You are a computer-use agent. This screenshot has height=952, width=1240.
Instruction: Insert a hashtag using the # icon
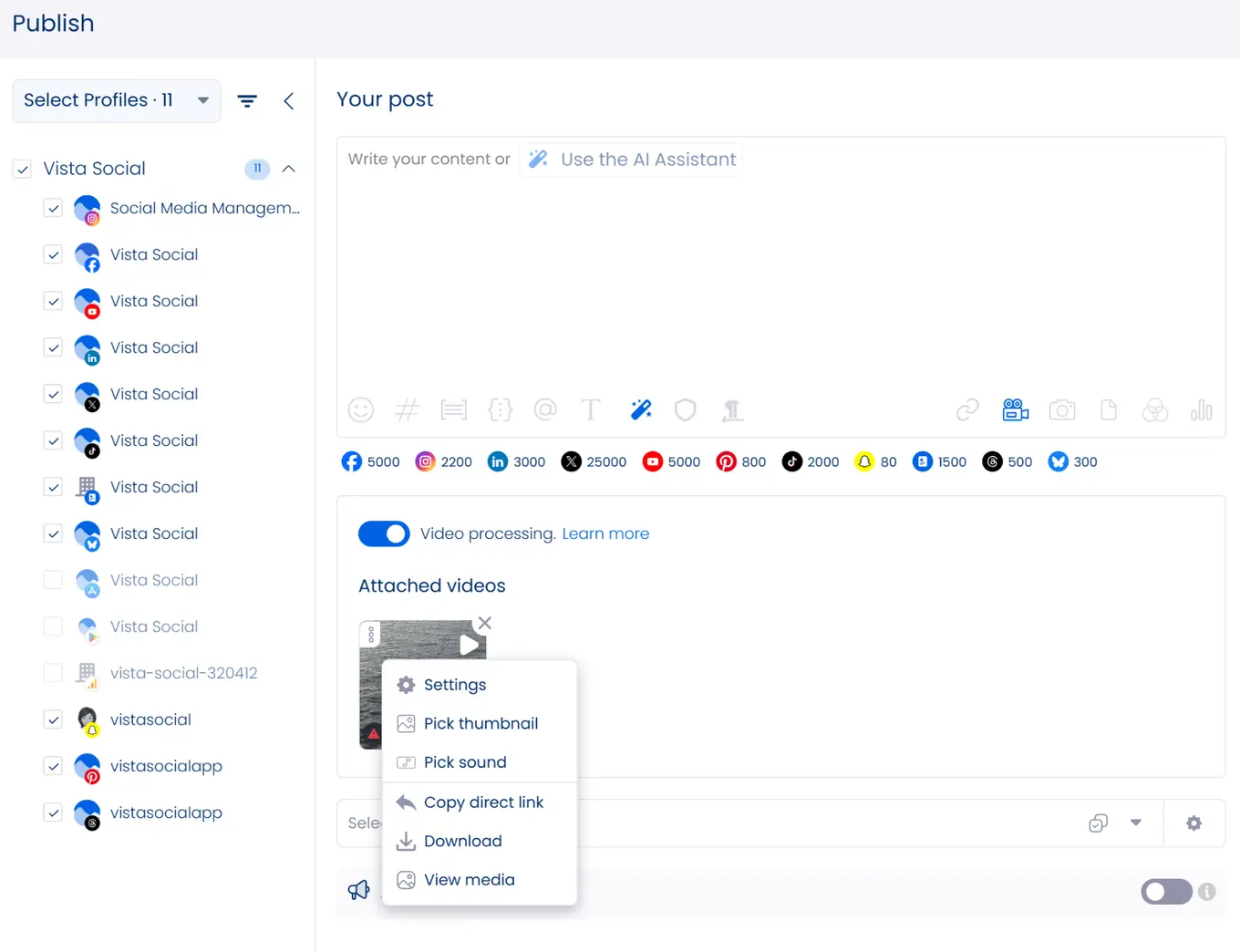click(407, 410)
